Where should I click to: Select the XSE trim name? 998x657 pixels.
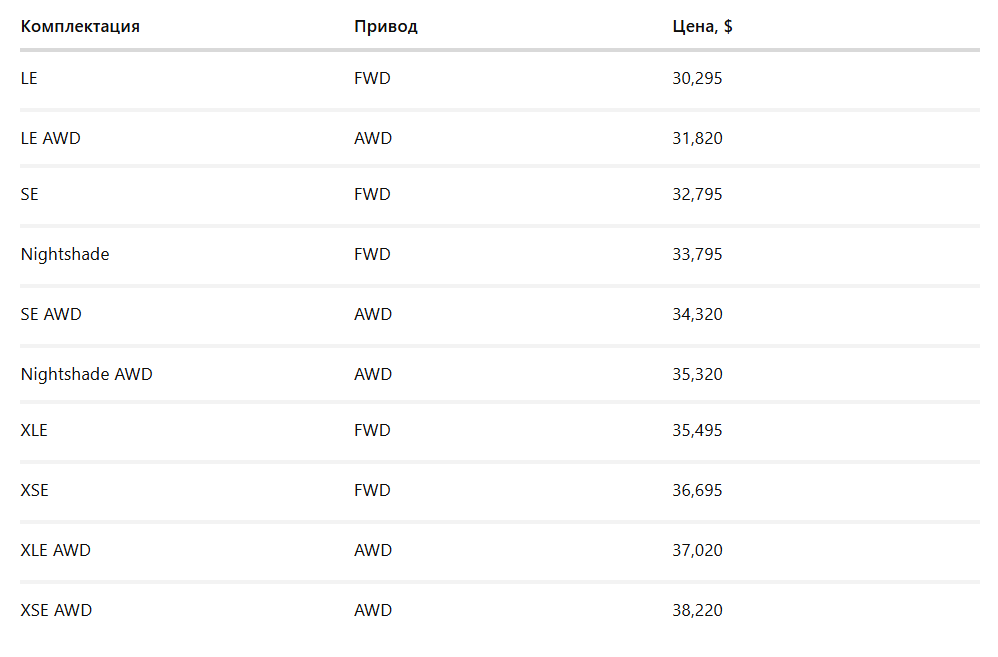pos(34,490)
